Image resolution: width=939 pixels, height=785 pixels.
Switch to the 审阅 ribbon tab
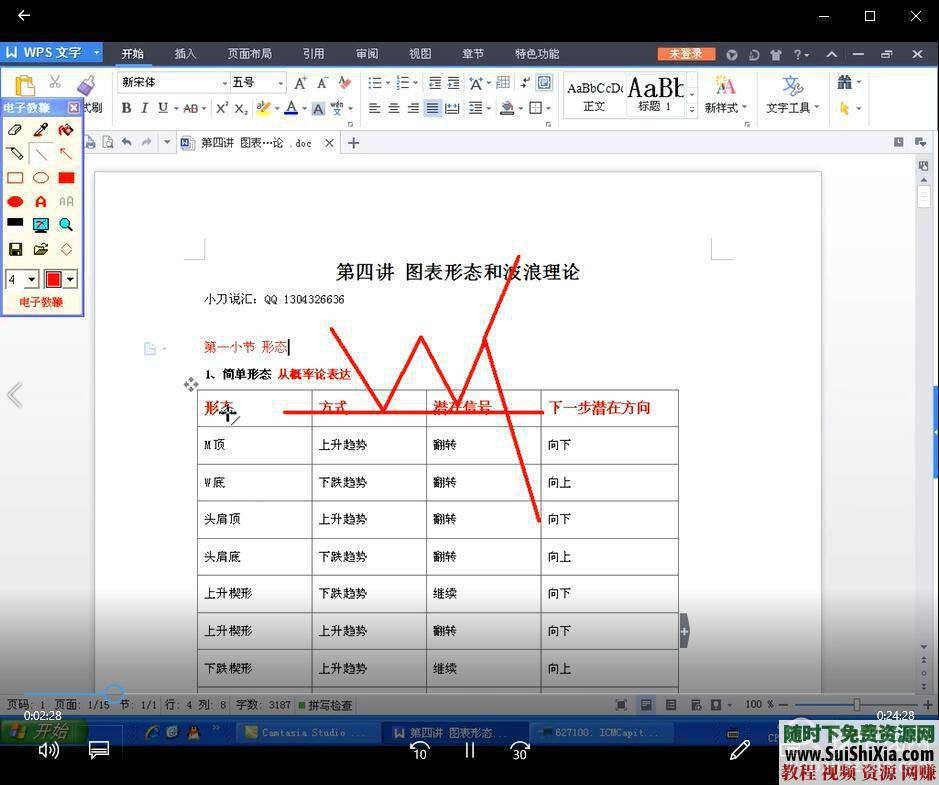[x=365, y=53]
